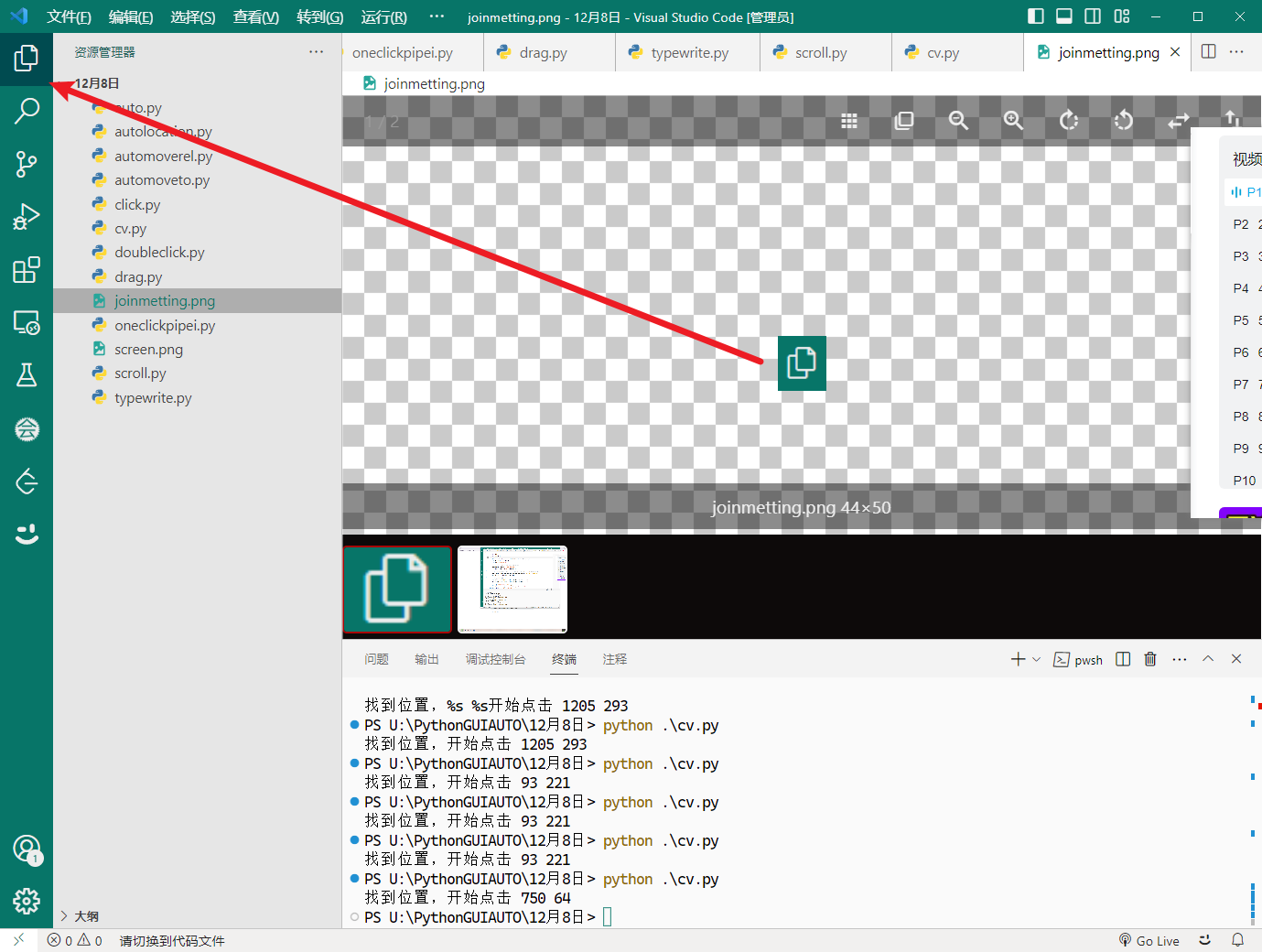Open the 编辑(E) menu
1262x952 pixels.
[130, 17]
